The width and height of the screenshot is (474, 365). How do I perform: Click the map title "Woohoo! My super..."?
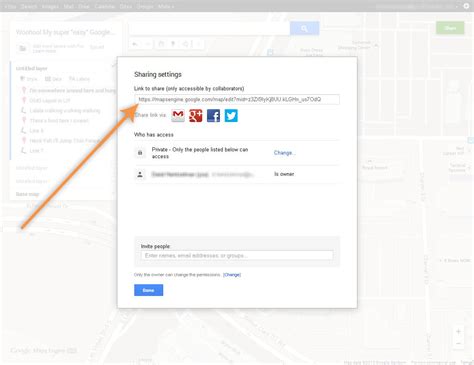tap(65, 32)
